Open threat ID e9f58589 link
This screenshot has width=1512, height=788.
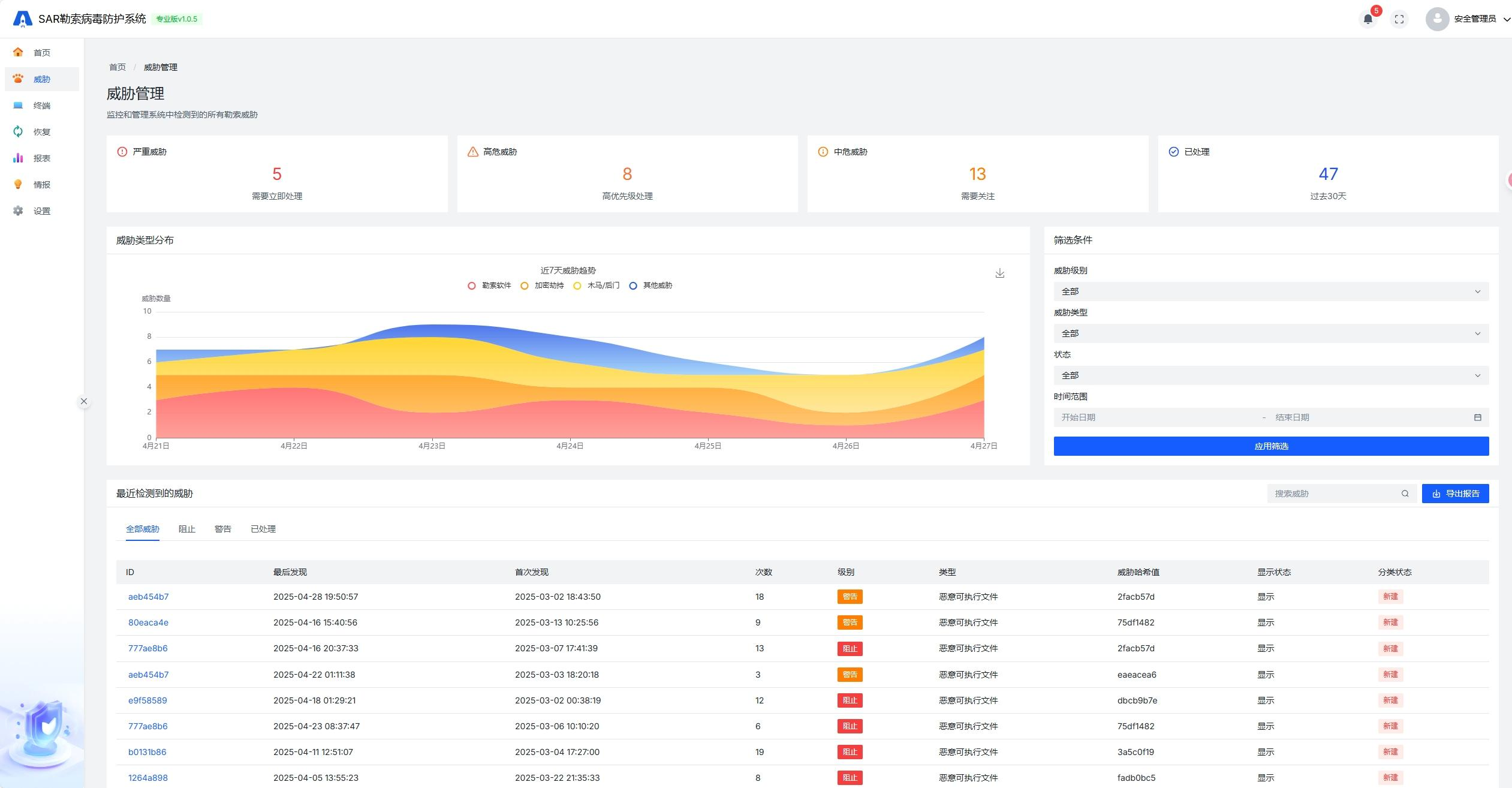click(x=147, y=700)
